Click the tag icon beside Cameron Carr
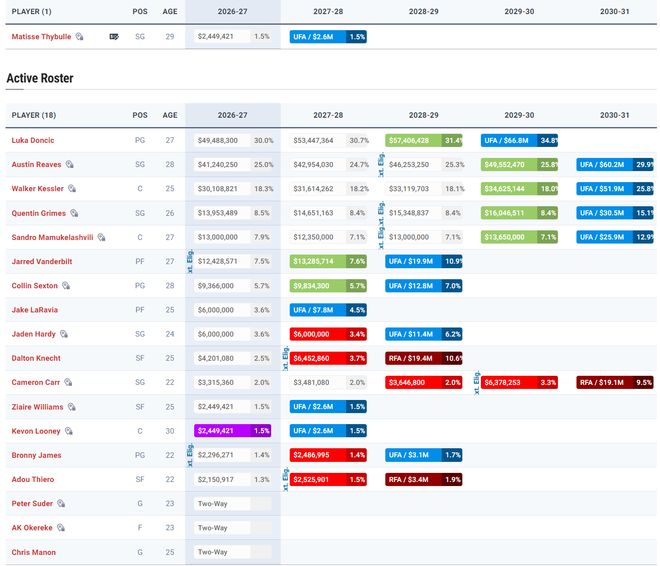This screenshot has width=660, height=566. coord(68,382)
